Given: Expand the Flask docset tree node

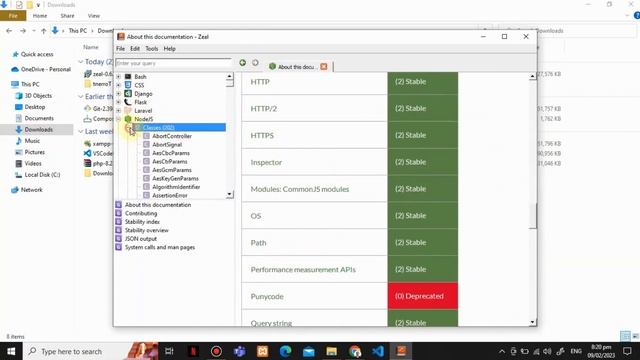Looking at the screenshot, I should click(x=118, y=102).
